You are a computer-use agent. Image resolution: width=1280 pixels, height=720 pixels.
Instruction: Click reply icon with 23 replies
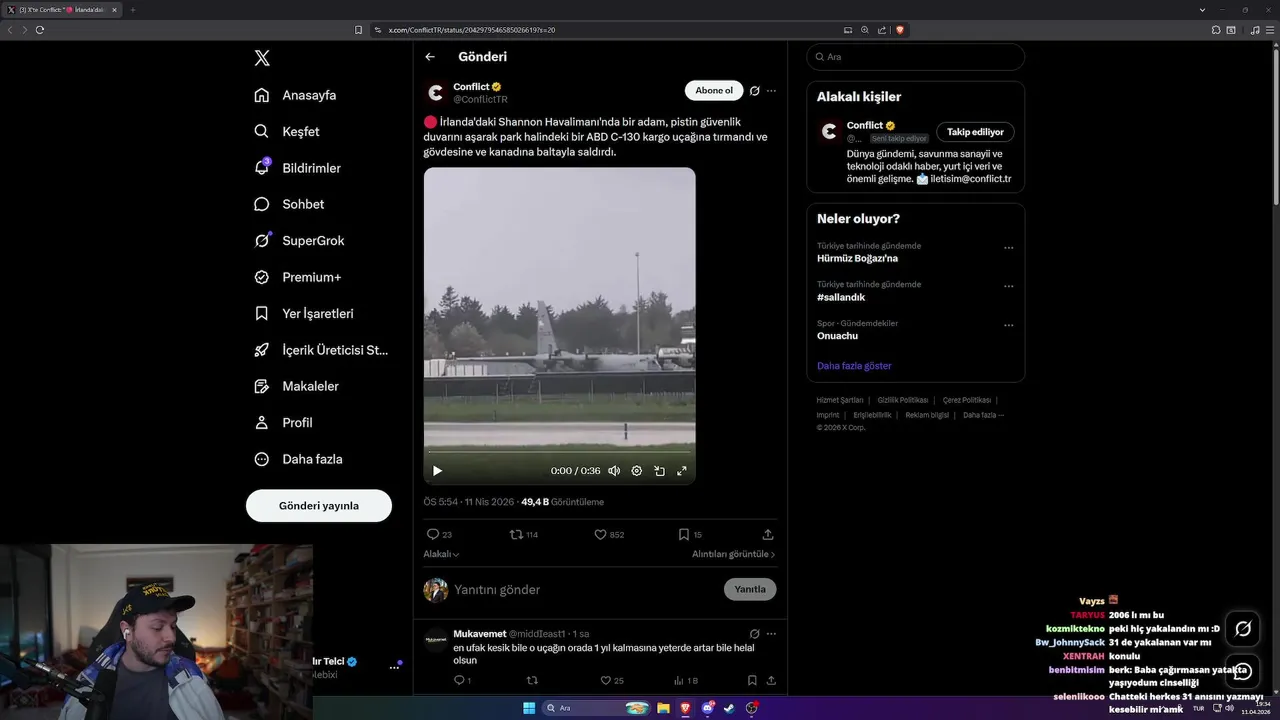coord(439,535)
